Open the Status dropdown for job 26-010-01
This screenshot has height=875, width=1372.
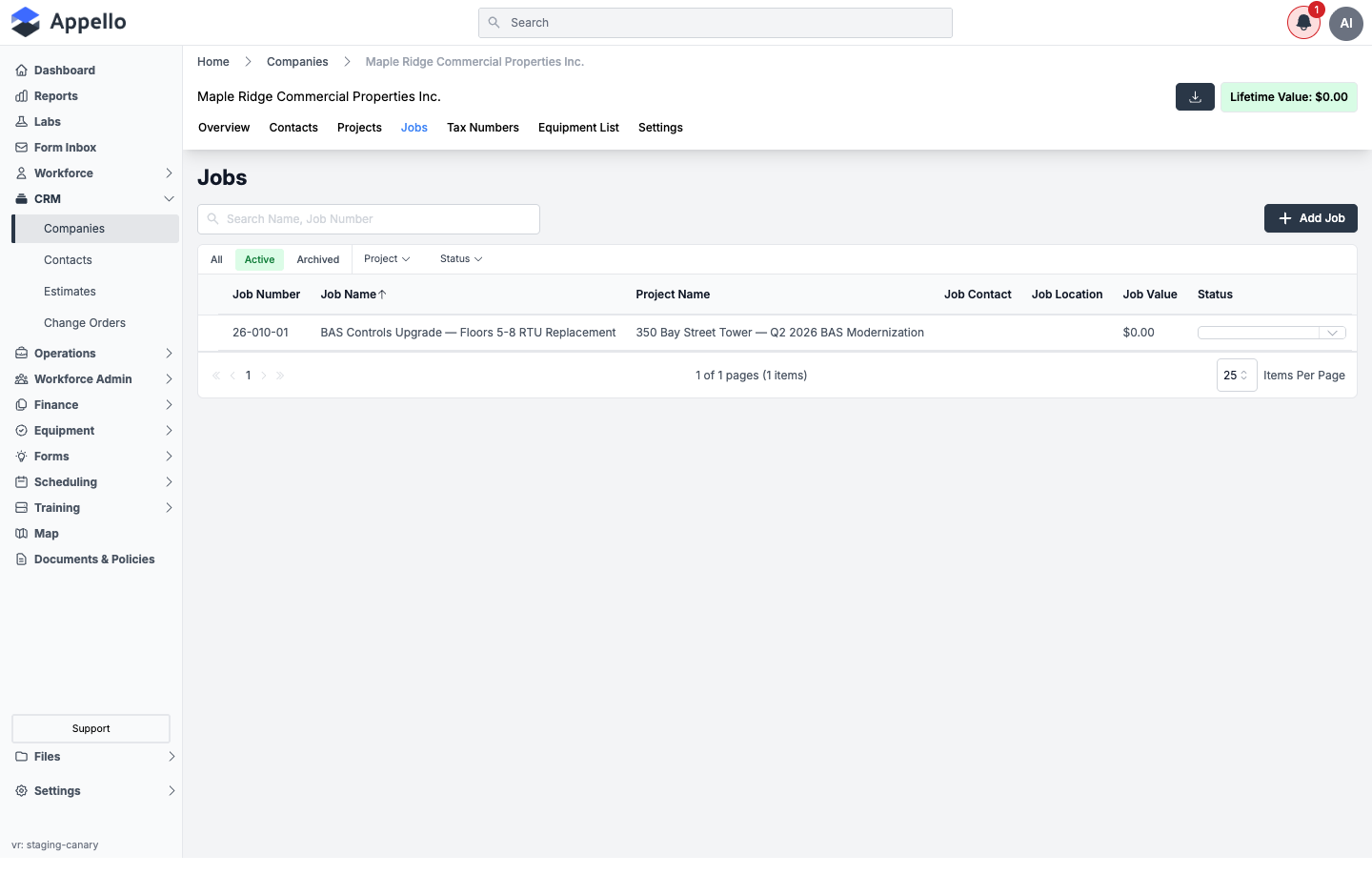click(x=1271, y=333)
